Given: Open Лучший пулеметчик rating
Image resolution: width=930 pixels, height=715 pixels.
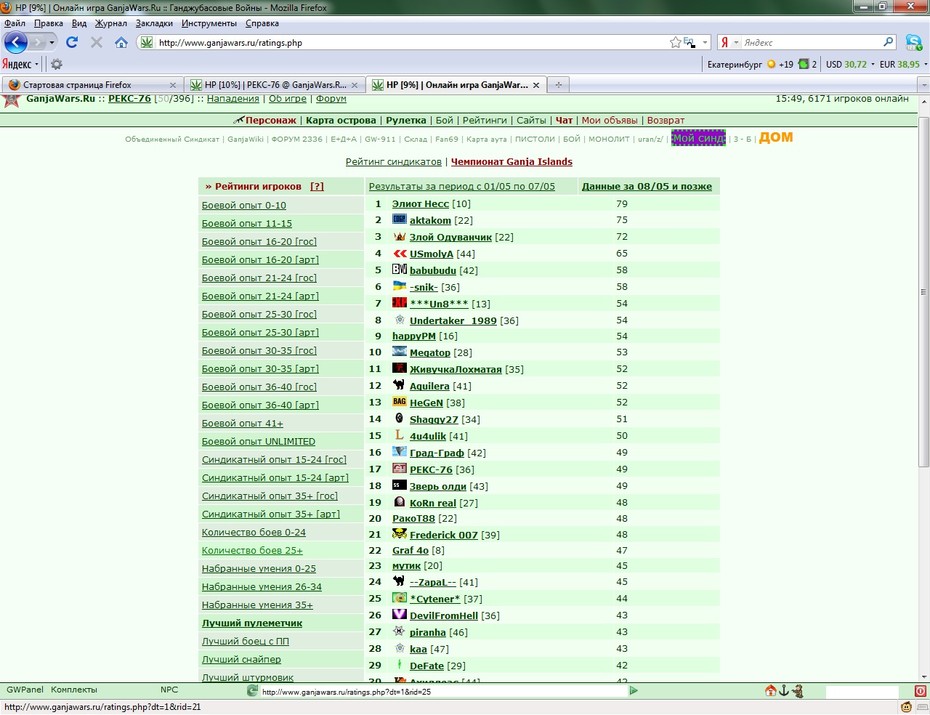Looking at the screenshot, I should pos(251,623).
